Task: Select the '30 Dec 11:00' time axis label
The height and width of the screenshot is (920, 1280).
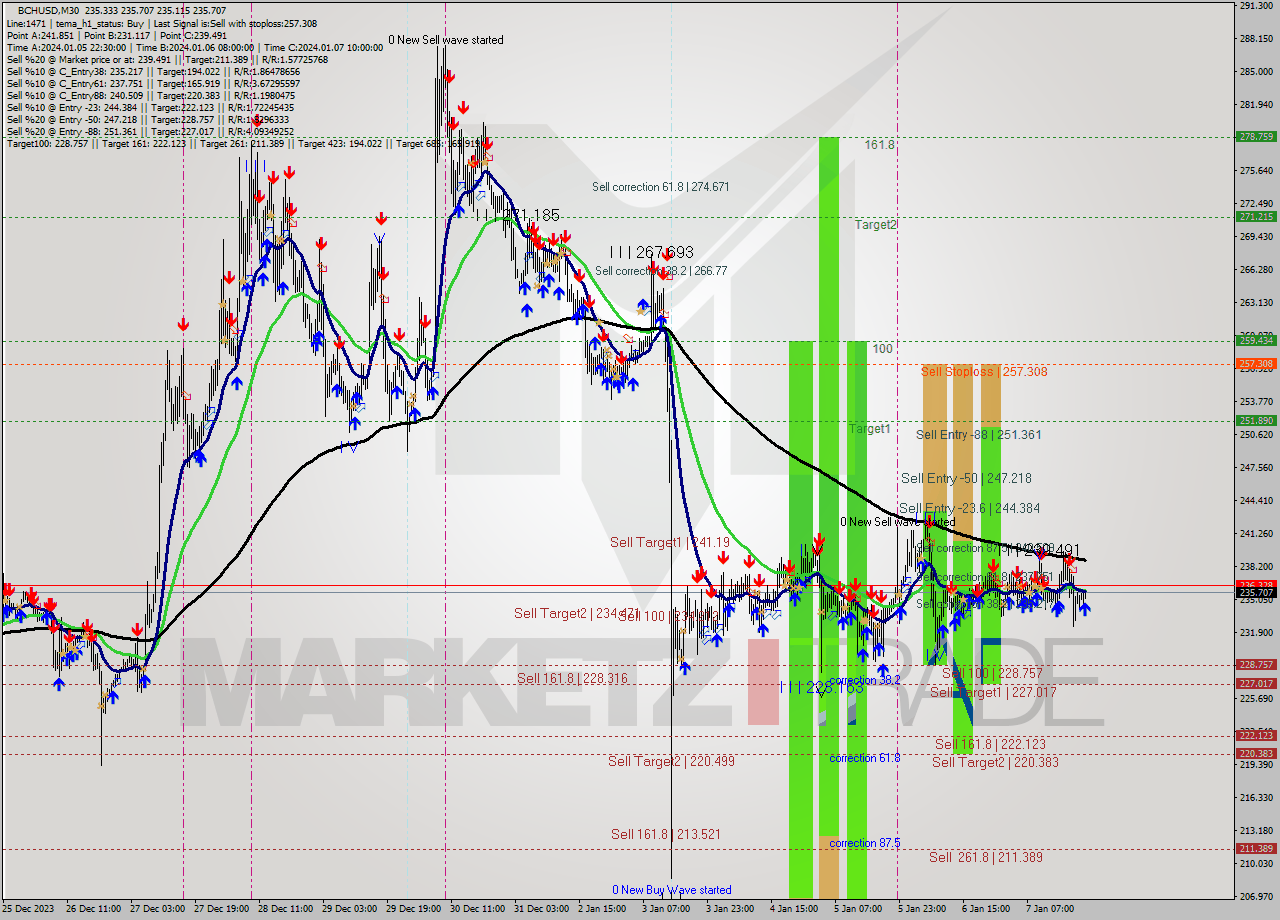Action: coord(480,909)
